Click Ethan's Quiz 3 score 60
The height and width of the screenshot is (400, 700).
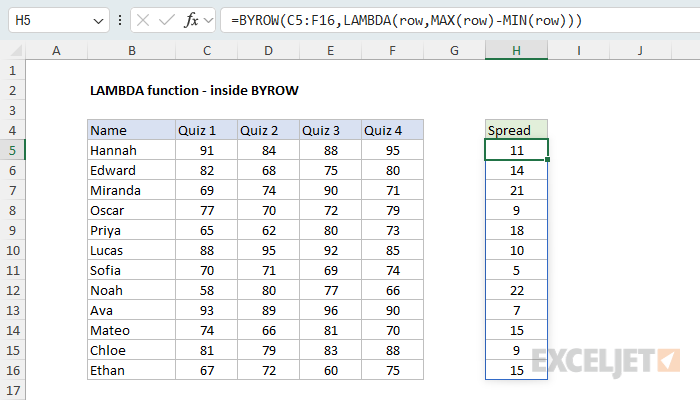(x=330, y=371)
